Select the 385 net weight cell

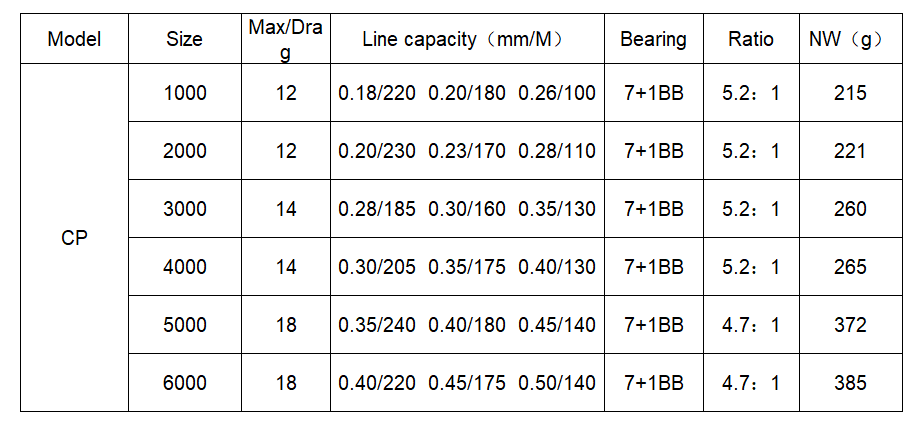point(848,382)
